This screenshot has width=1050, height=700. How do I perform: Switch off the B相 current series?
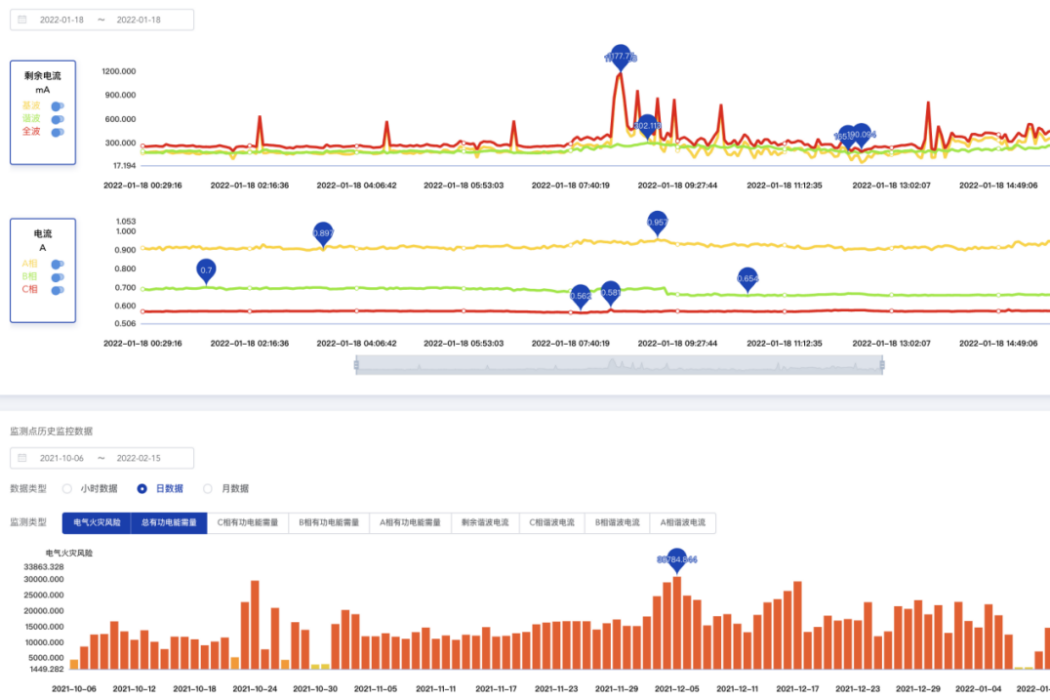click(58, 277)
